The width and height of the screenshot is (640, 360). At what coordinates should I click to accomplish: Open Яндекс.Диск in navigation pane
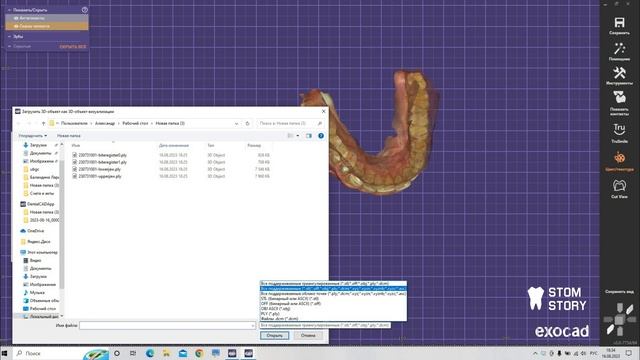pyautogui.click(x=38, y=242)
